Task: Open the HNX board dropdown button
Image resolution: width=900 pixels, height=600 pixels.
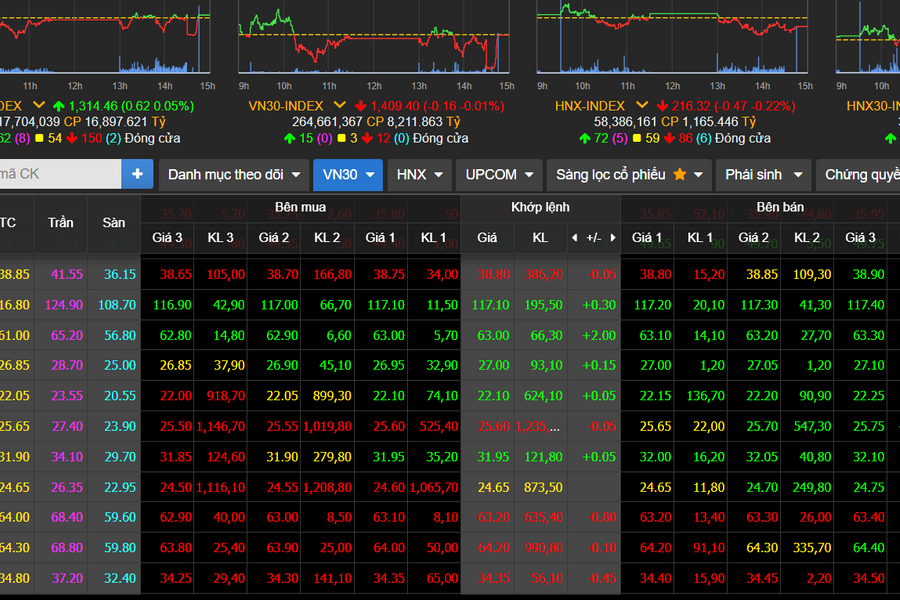Action: click(420, 175)
